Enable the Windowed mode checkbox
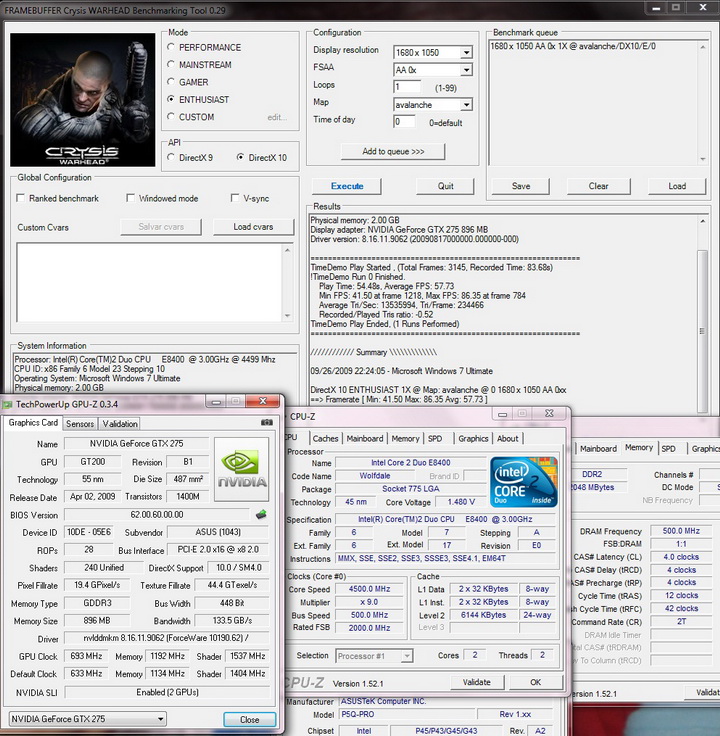720x736 pixels. 130,198
